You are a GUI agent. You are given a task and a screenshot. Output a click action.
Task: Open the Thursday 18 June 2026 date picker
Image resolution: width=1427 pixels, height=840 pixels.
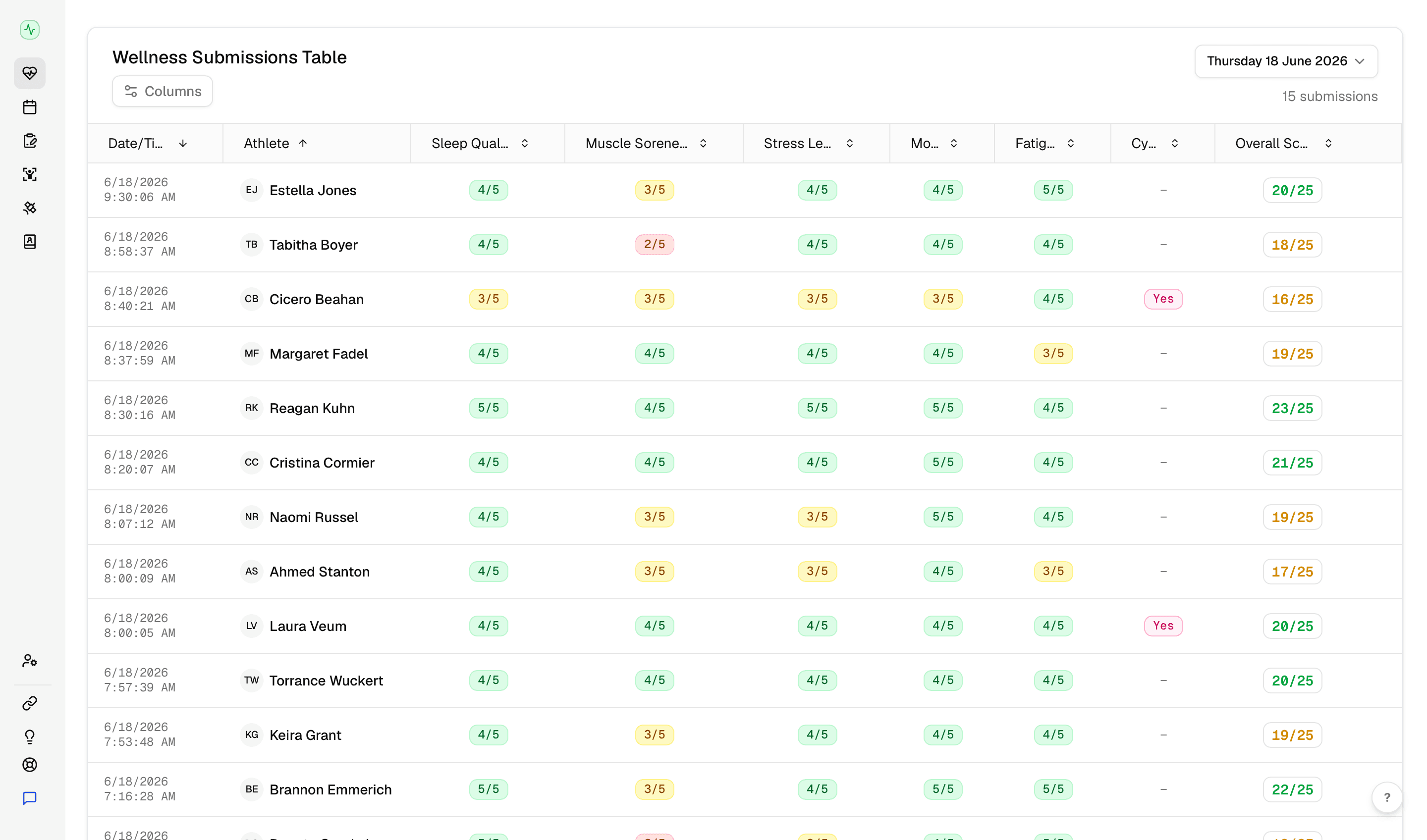[1286, 61]
